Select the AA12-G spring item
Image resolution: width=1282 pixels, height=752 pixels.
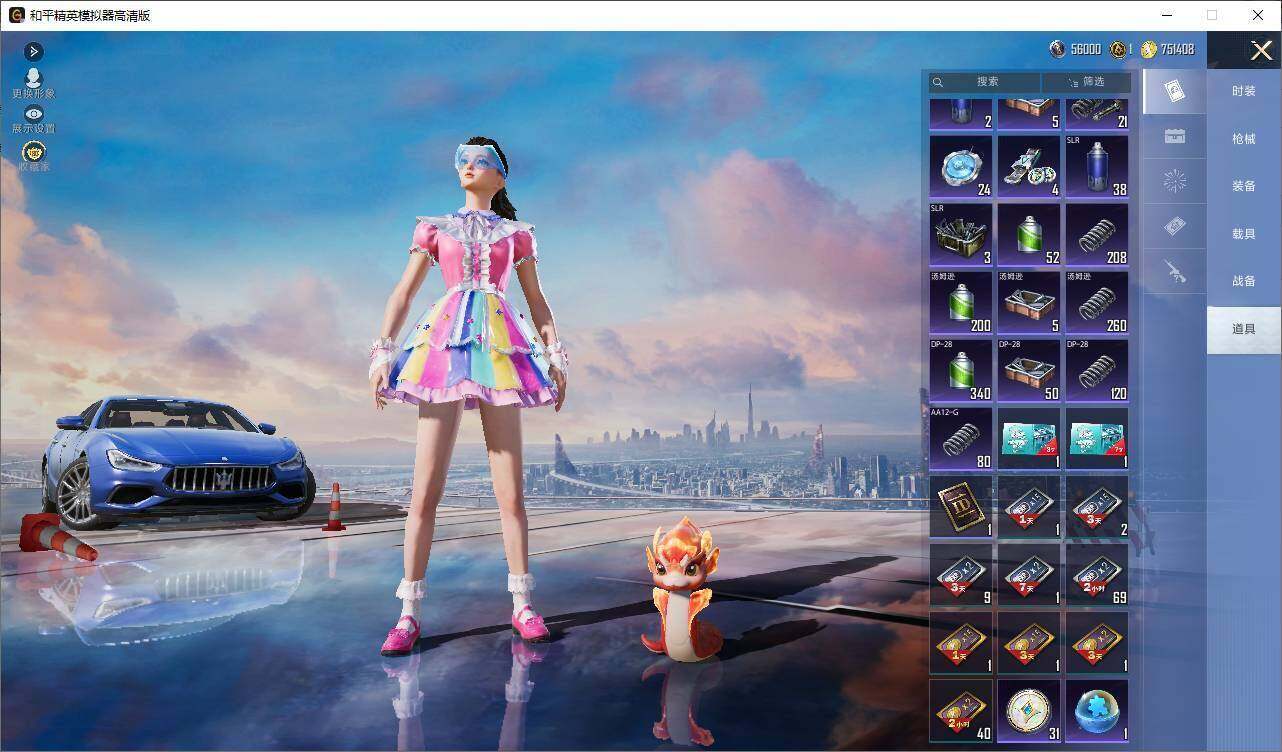(961, 438)
